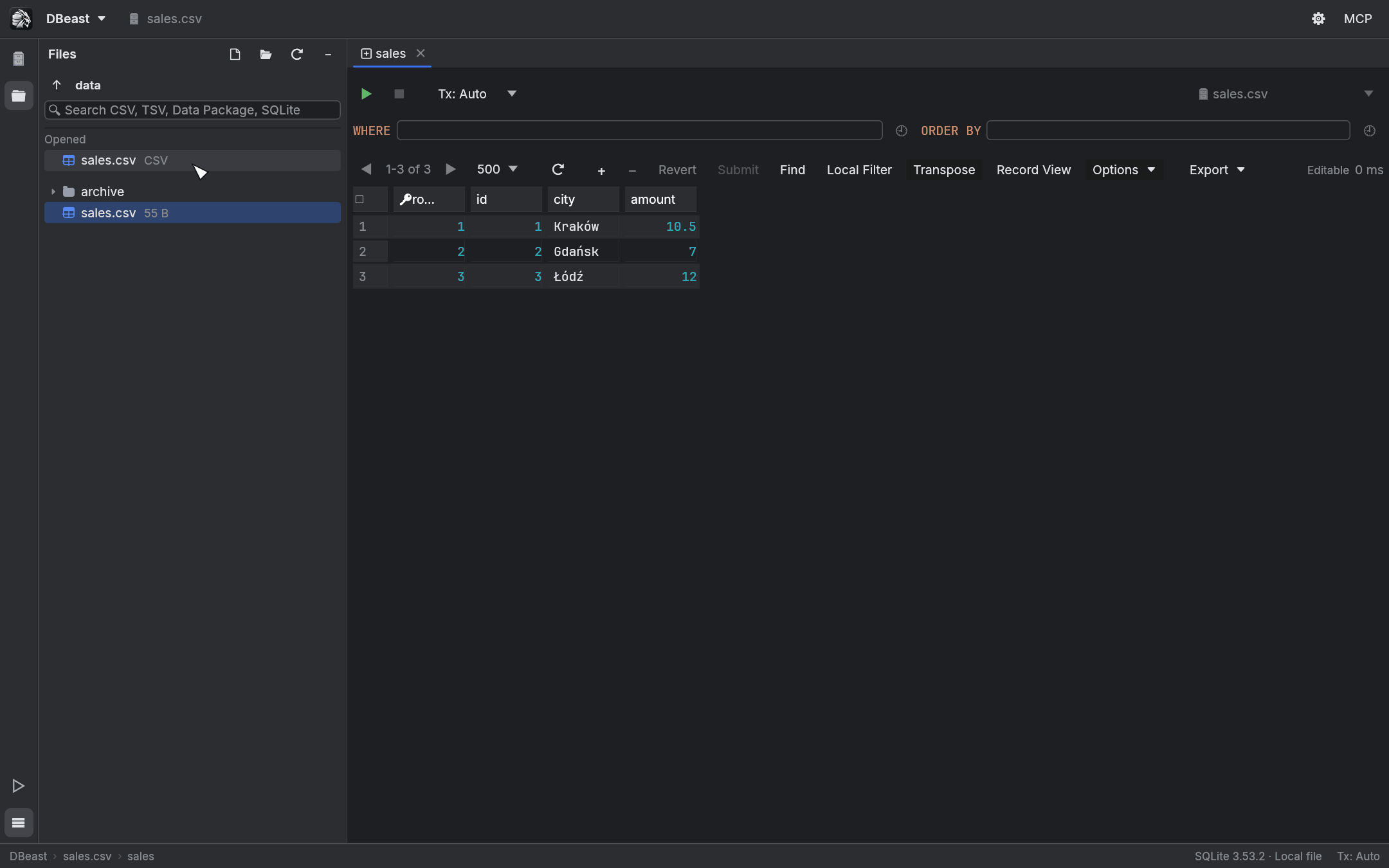Toggle the Local Filter

(859, 170)
